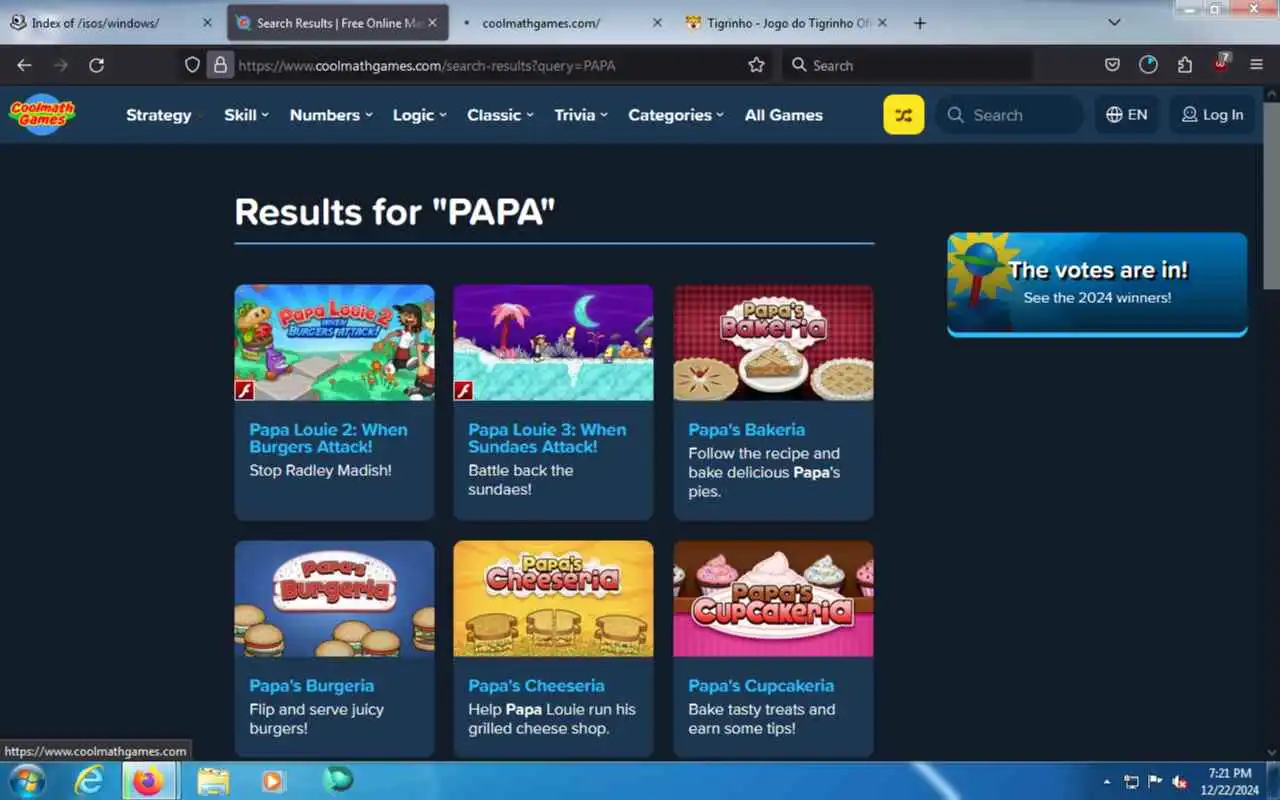Reload the page with refresh icon
Viewport: 1280px width, 800px height.
(96, 65)
